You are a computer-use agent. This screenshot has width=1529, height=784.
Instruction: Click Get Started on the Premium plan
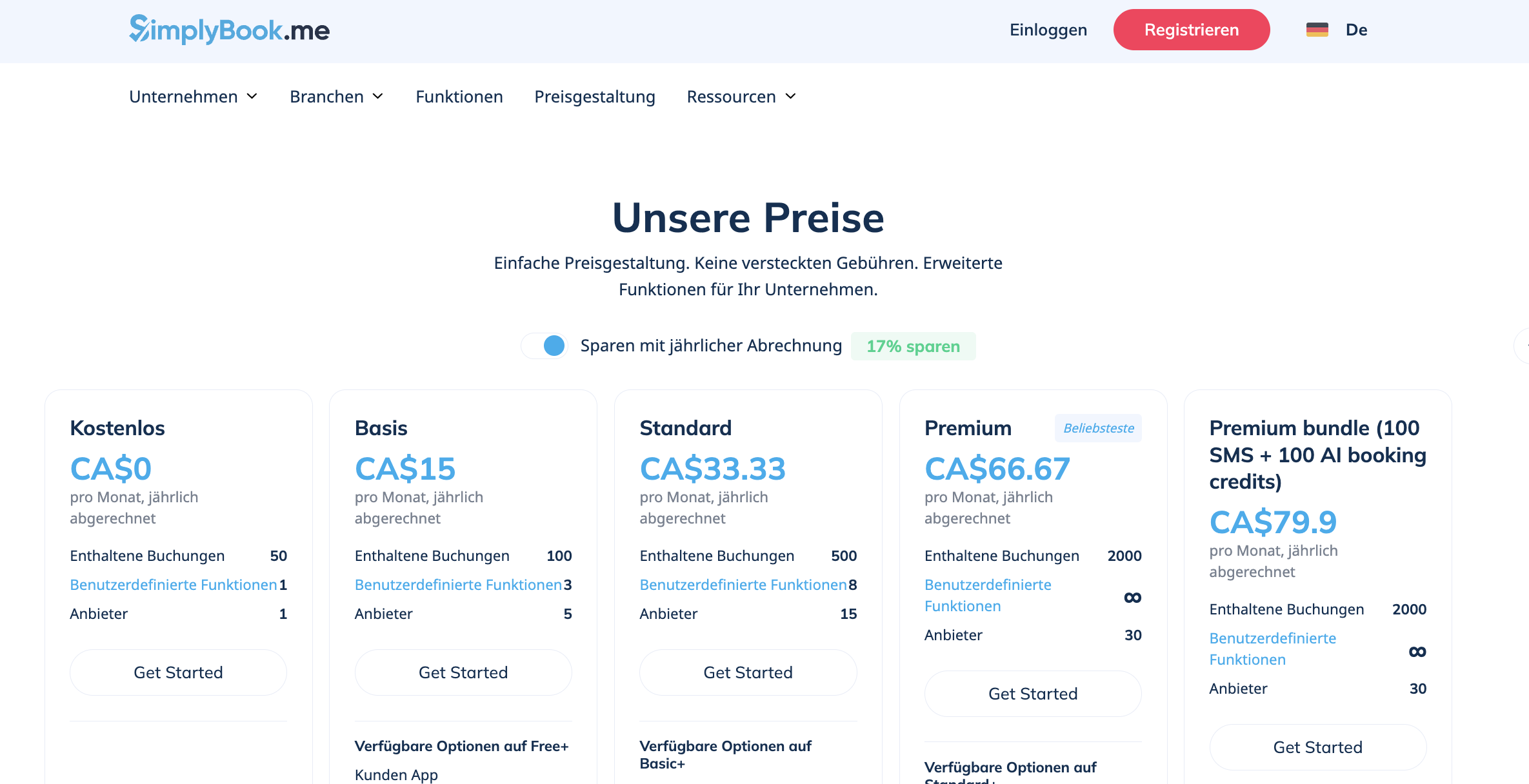click(1032, 693)
